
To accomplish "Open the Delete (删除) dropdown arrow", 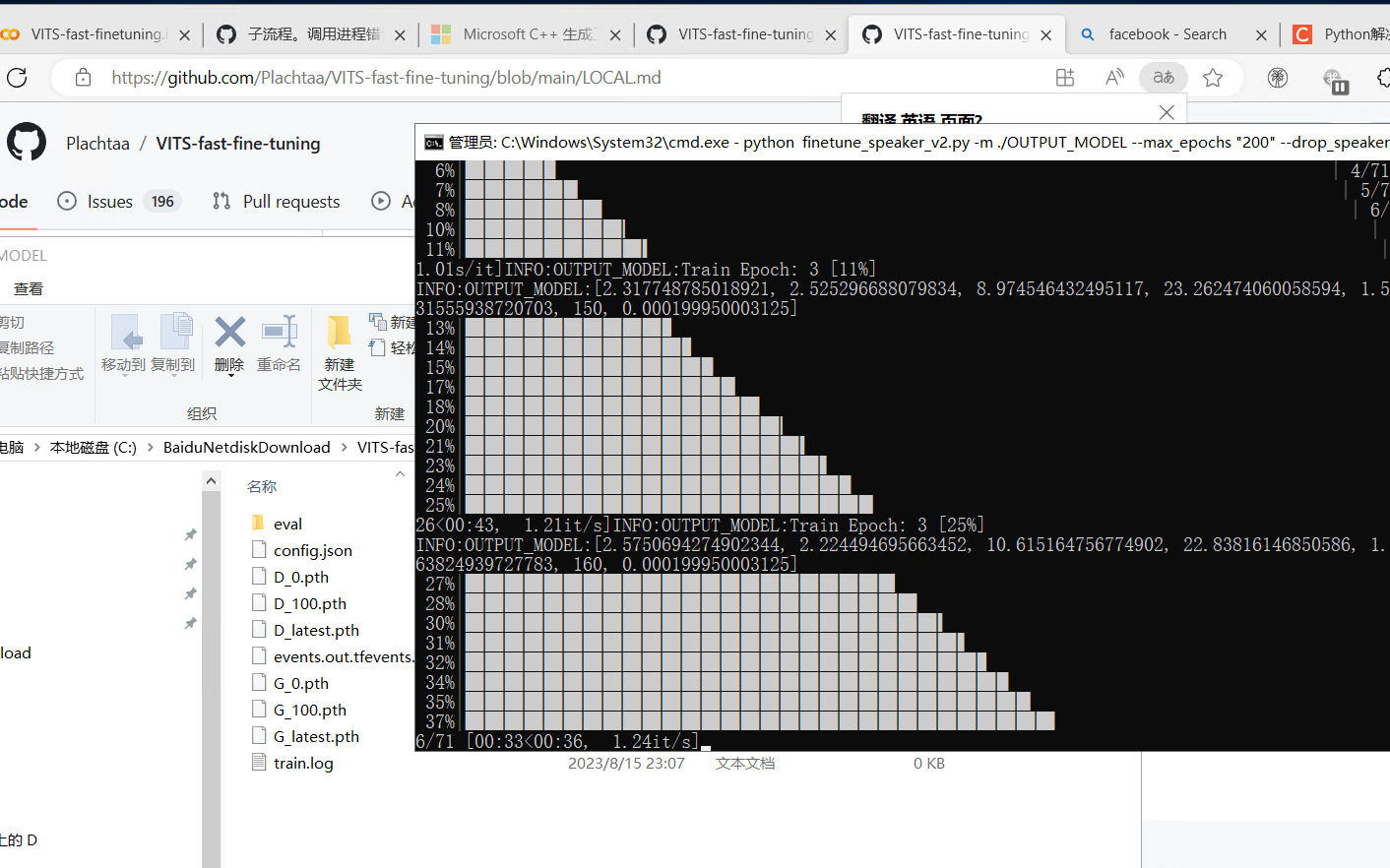I will [x=230, y=375].
